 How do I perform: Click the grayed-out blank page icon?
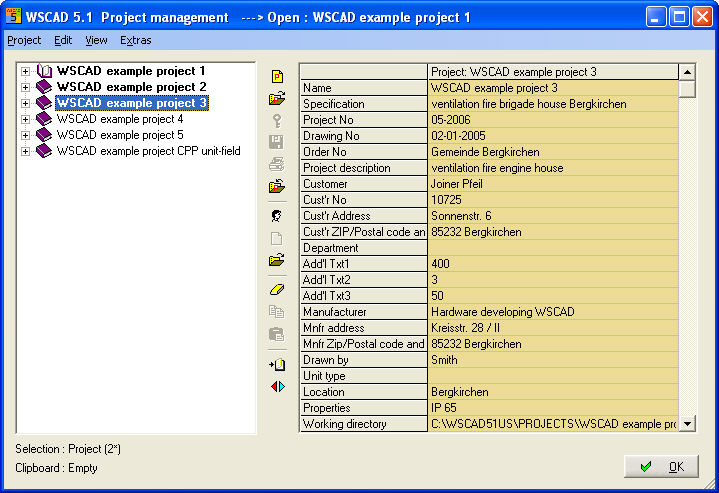pos(277,238)
